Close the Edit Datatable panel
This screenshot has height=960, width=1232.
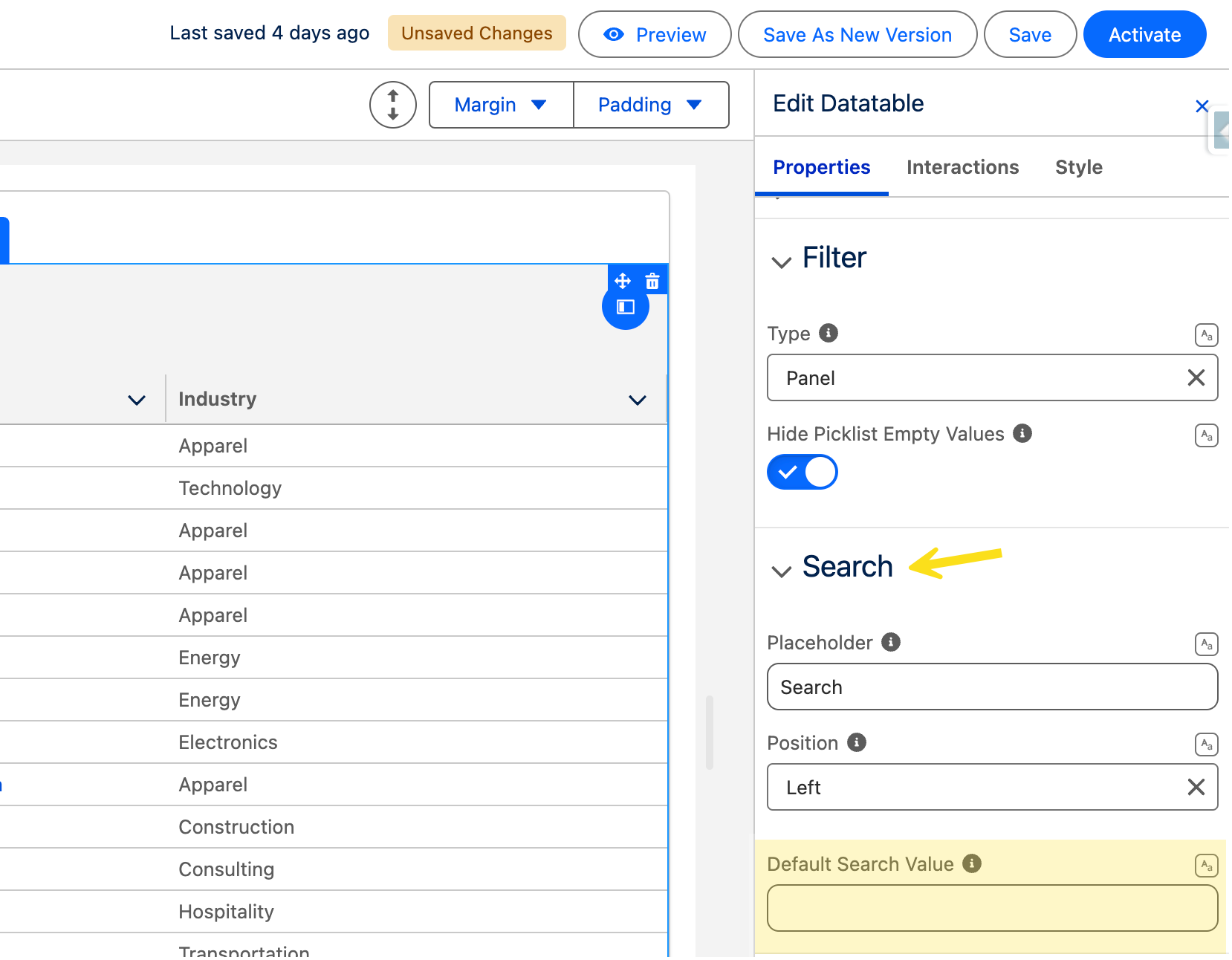click(x=1202, y=106)
